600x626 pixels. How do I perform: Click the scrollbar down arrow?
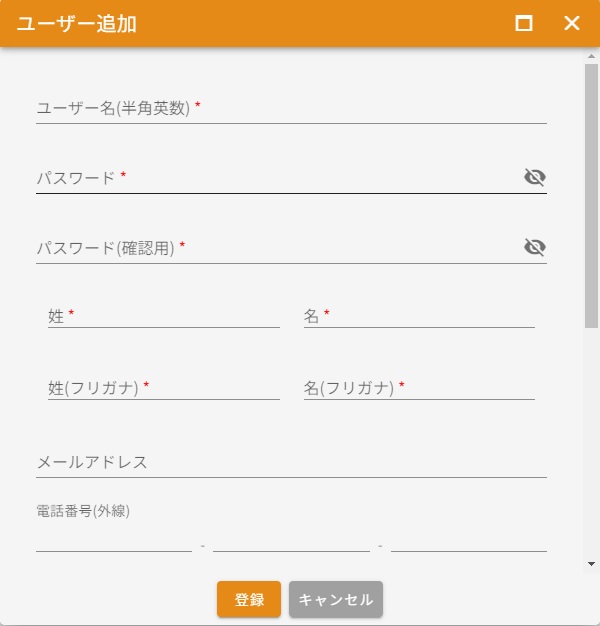pos(591,564)
